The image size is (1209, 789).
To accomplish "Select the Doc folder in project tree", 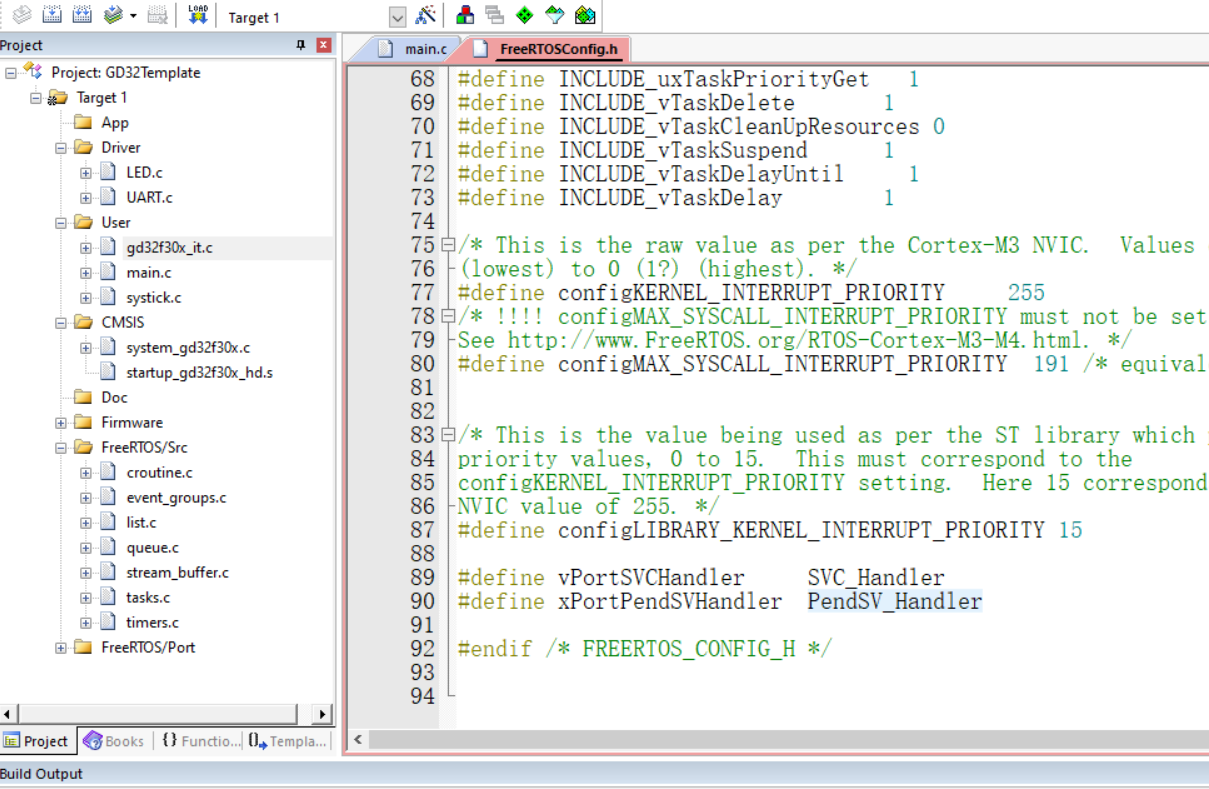I will (x=114, y=397).
